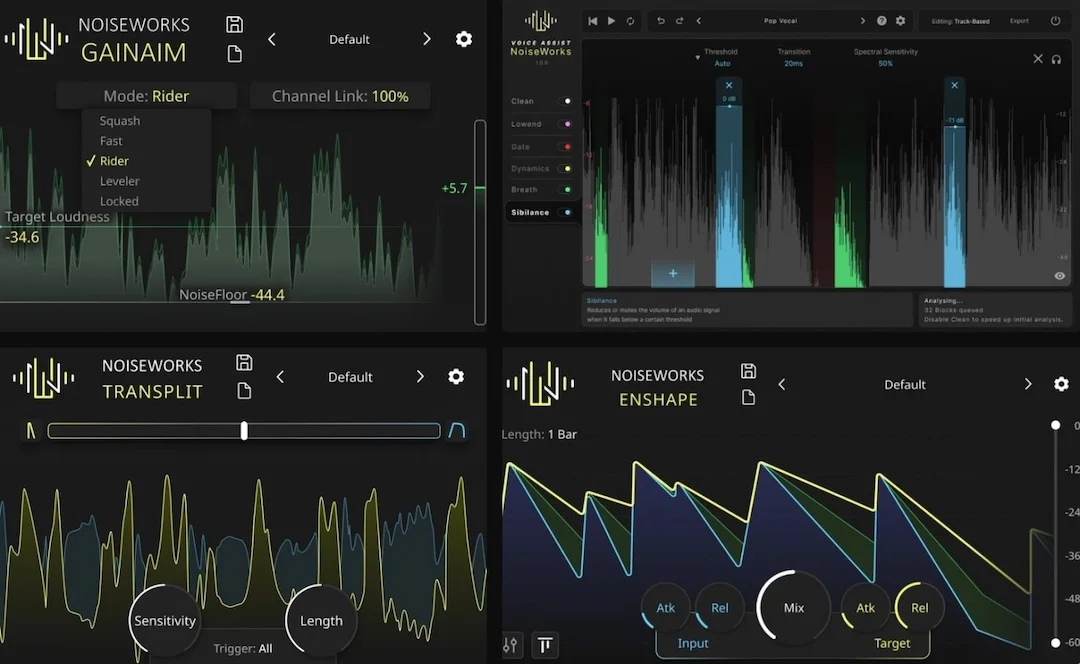Click the Sensitivity knob in Transplit

(x=165, y=621)
